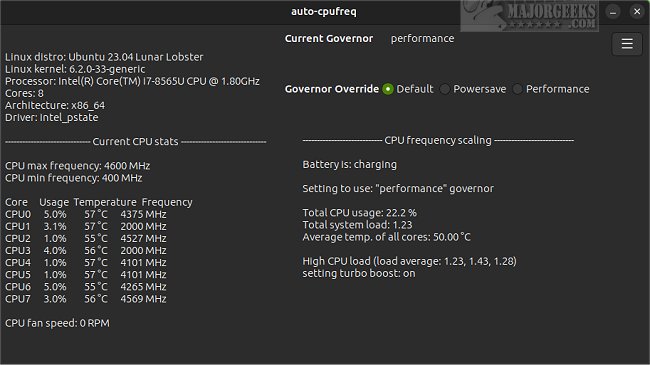This screenshot has width=650, height=365.
Task: Click the CPU0 stats row
Action: pos(86,214)
